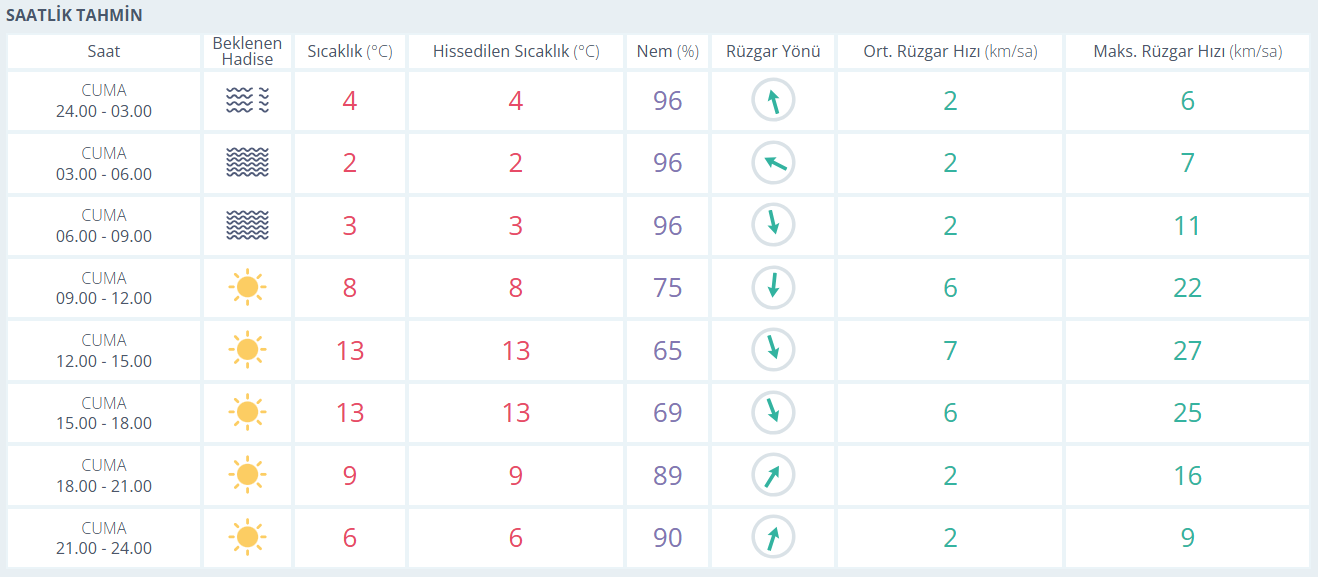
Task: Click the sunny icon for 15.00 - 18.00
Action: 247,413
